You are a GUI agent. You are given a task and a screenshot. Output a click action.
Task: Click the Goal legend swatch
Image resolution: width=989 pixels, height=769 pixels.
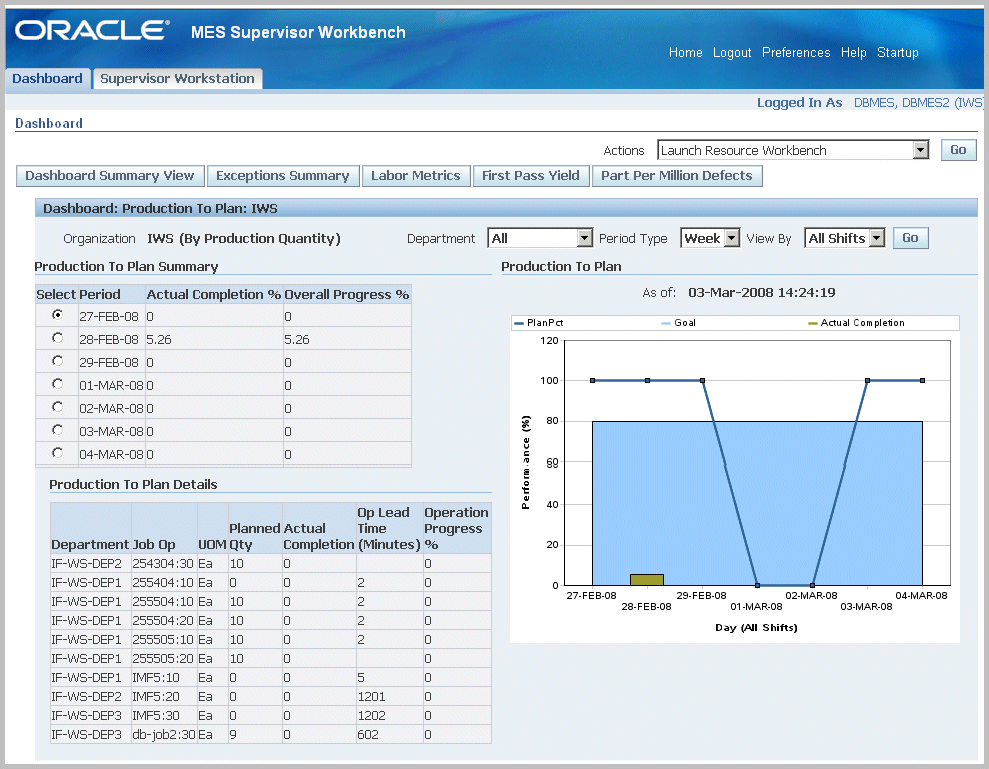tap(666, 323)
